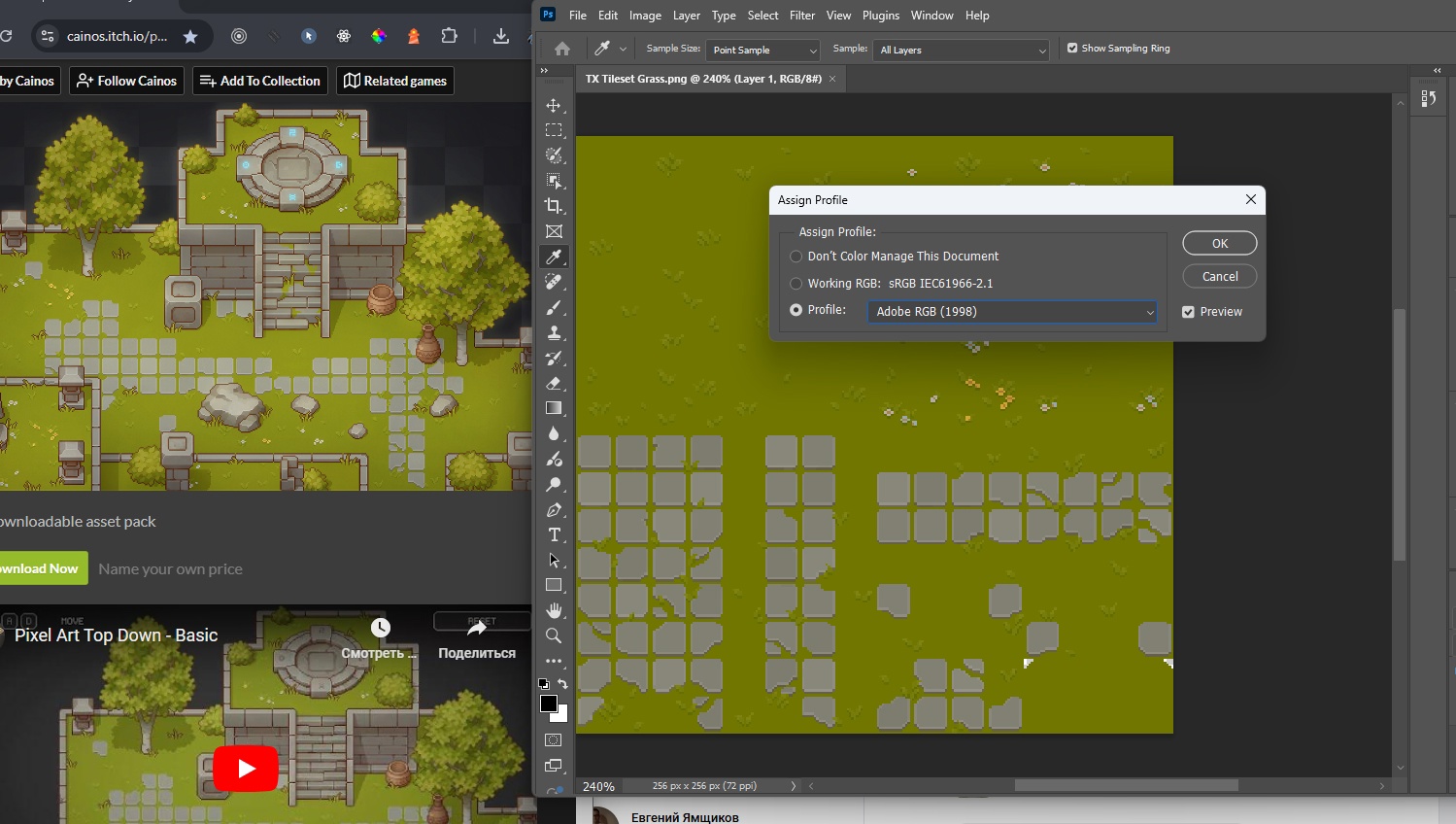Select the Object Selection tool
Screen dimensions: 1456x824
tap(554, 181)
